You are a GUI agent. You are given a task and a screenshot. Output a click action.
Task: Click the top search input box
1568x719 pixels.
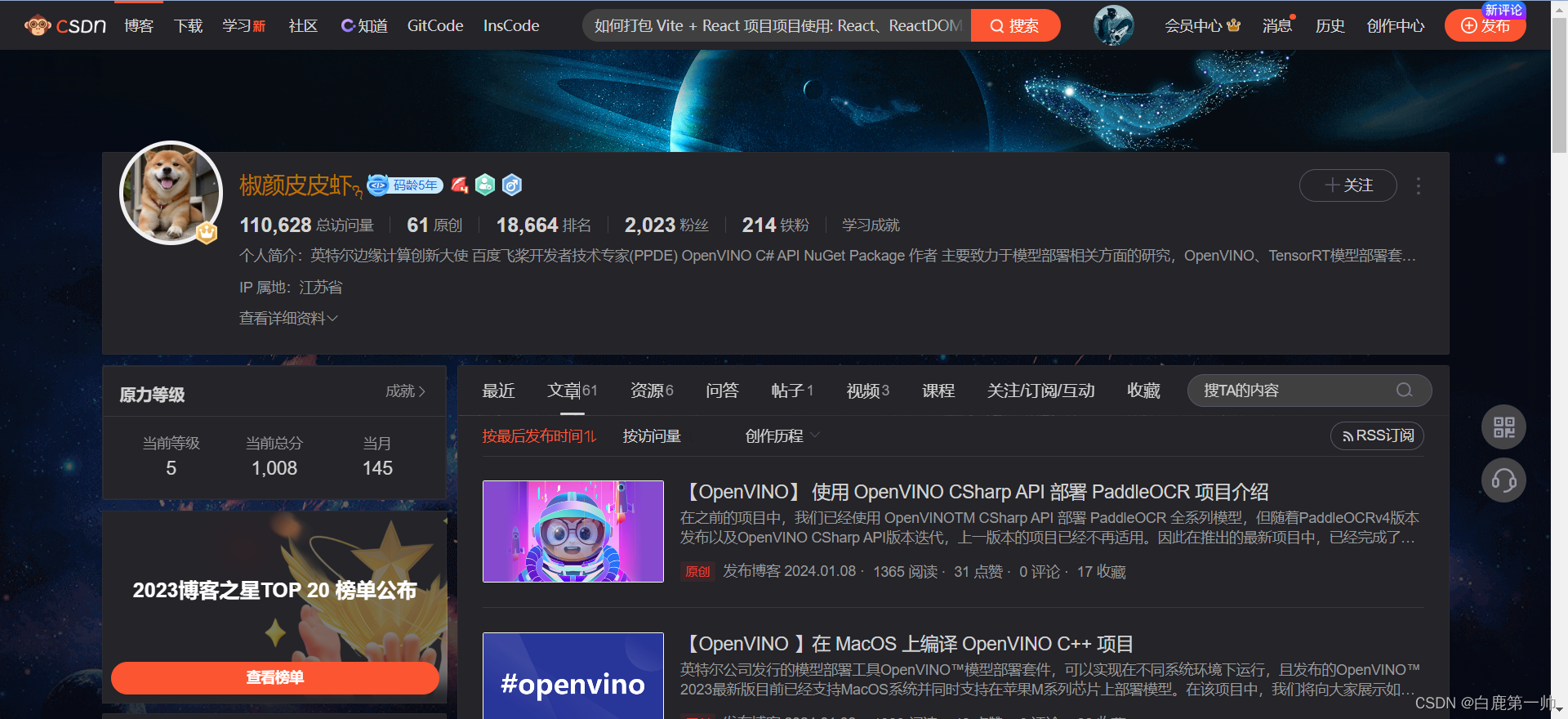tap(777, 25)
